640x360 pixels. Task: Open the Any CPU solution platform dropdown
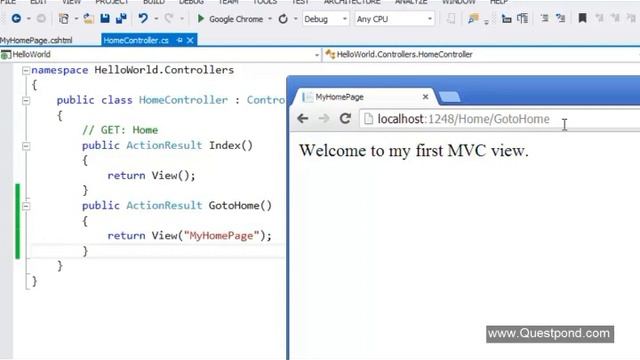tap(394, 19)
